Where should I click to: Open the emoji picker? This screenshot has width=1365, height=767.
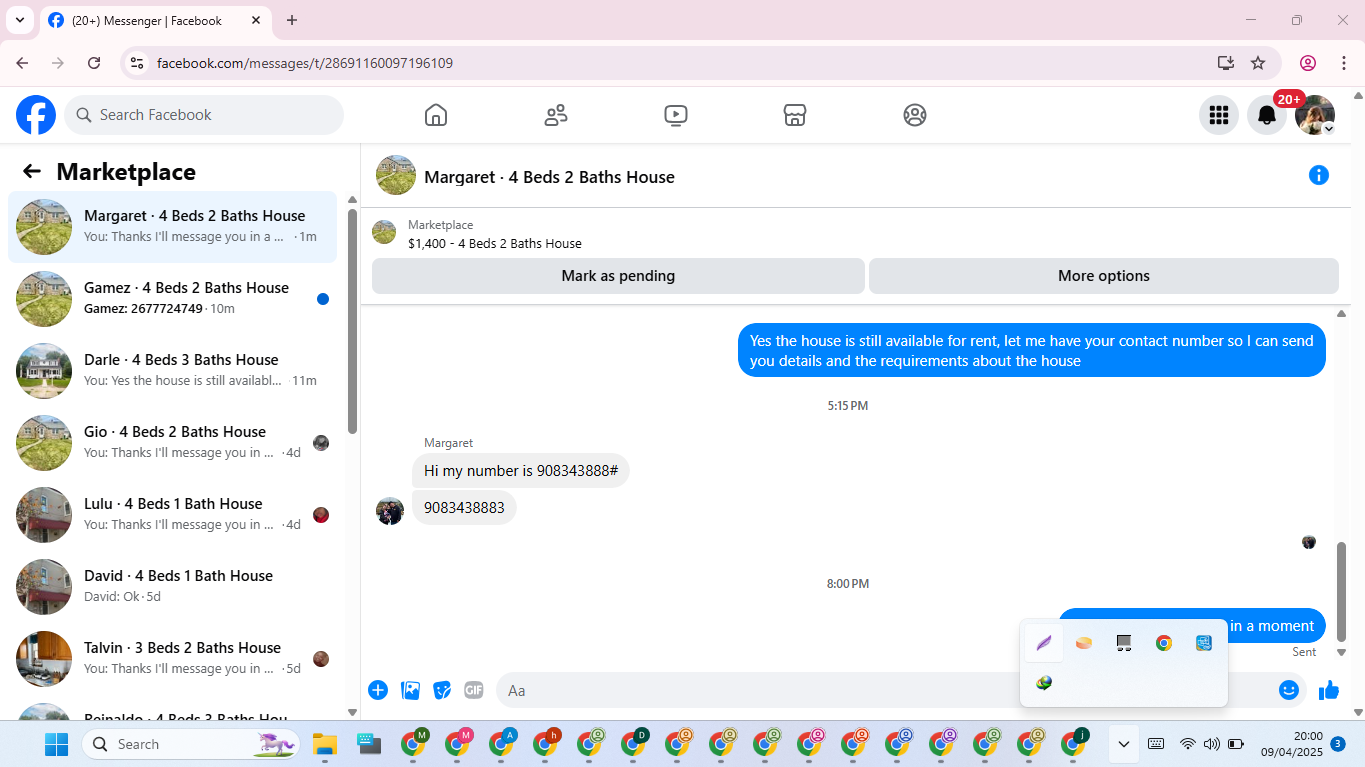click(x=1289, y=690)
